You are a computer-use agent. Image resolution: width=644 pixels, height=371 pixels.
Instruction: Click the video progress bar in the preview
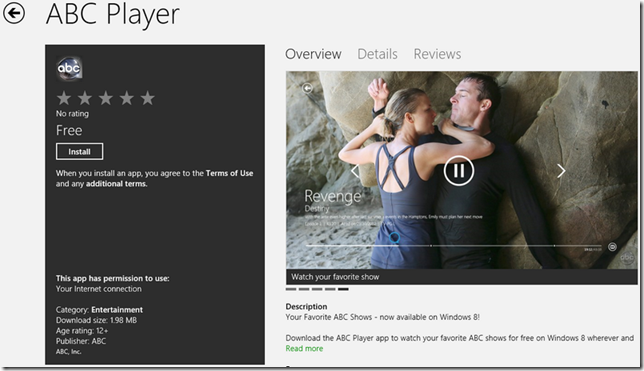pos(453,246)
